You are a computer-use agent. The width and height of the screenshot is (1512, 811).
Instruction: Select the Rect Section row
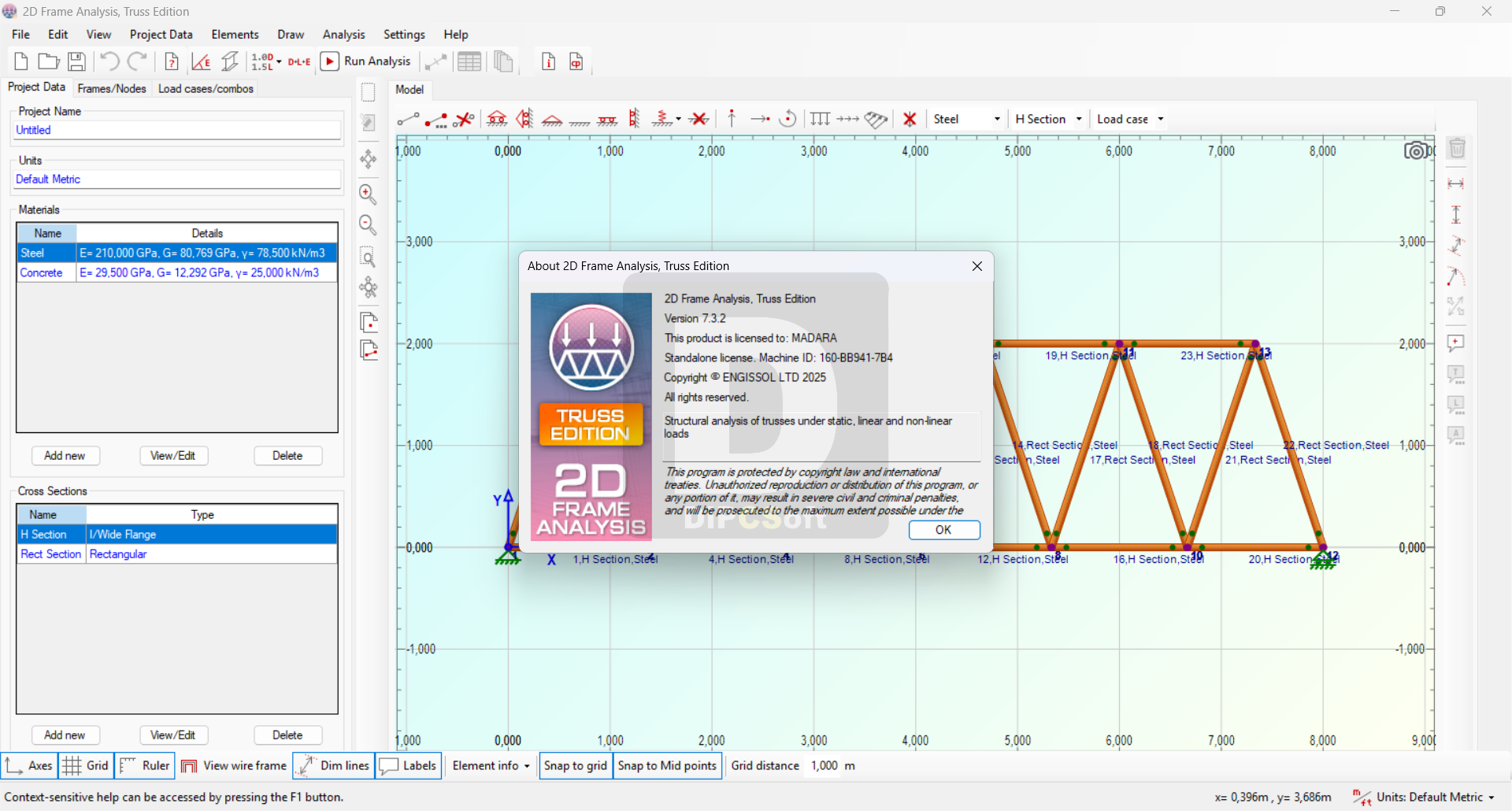click(x=177, y=554)
